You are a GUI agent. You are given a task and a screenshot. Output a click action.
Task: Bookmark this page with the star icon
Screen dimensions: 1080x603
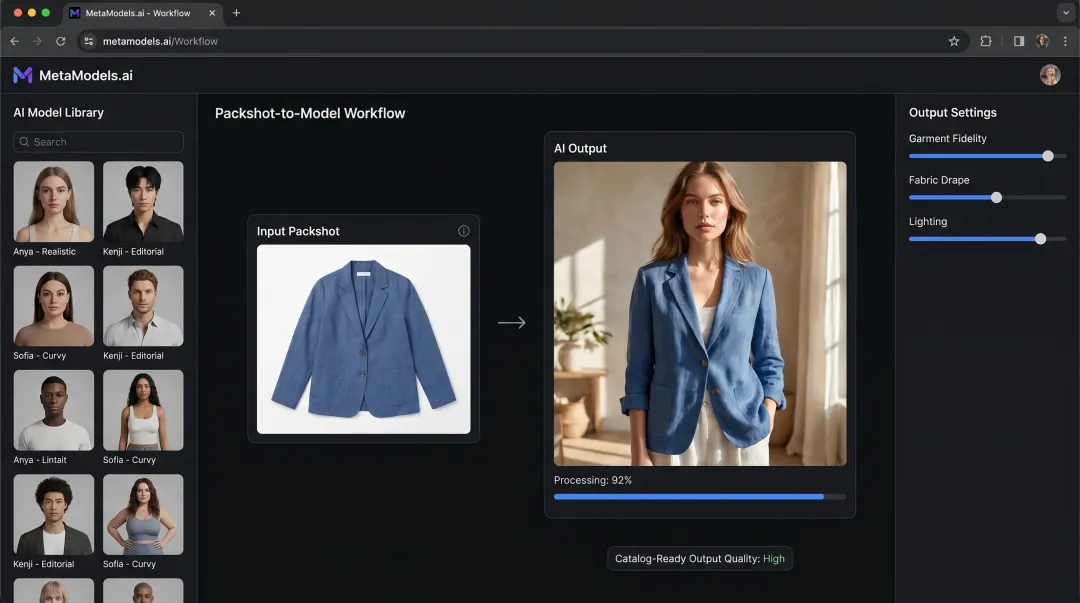954,41
